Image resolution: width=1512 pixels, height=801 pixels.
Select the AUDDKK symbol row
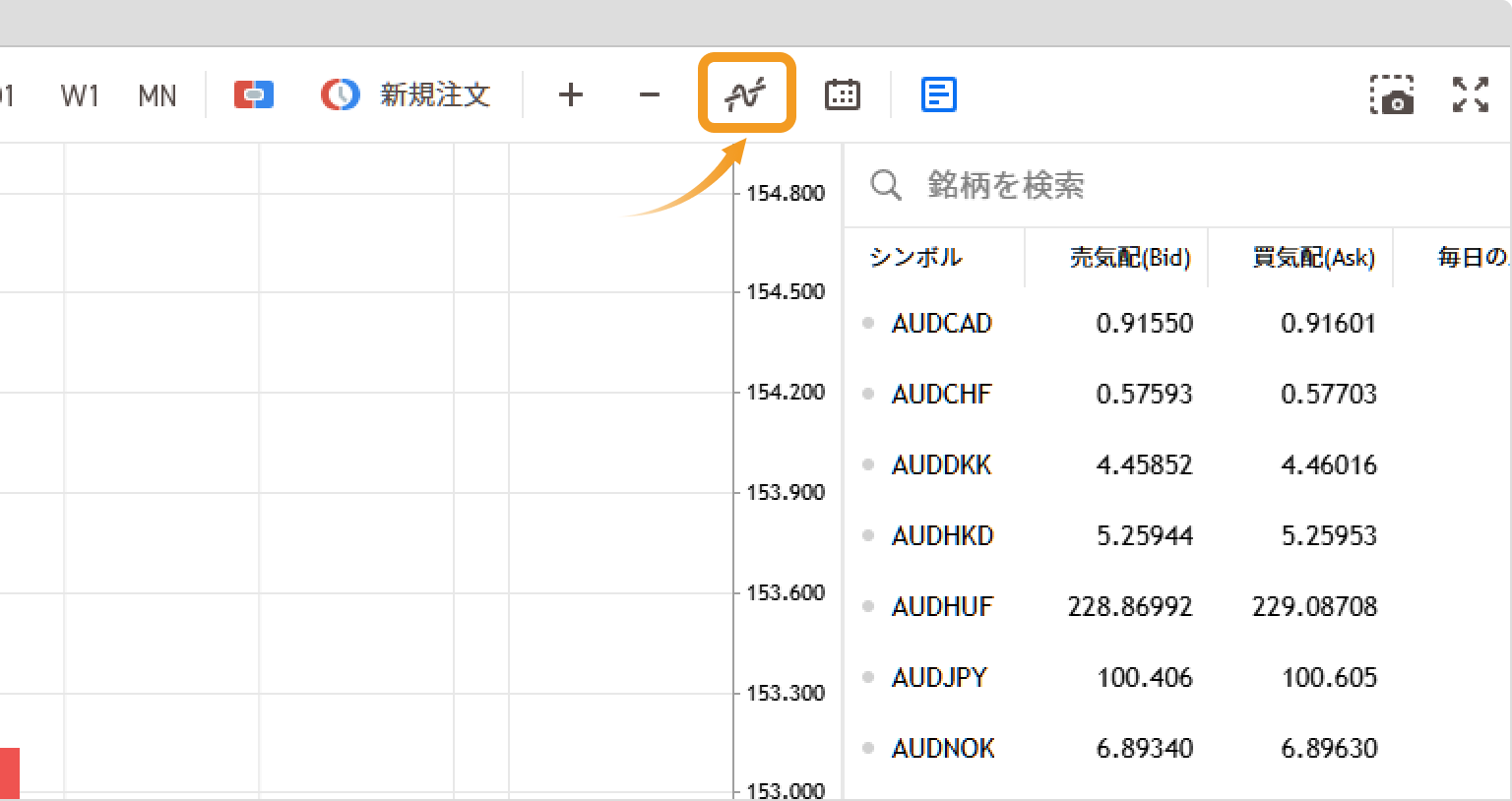click(1177, 464)
